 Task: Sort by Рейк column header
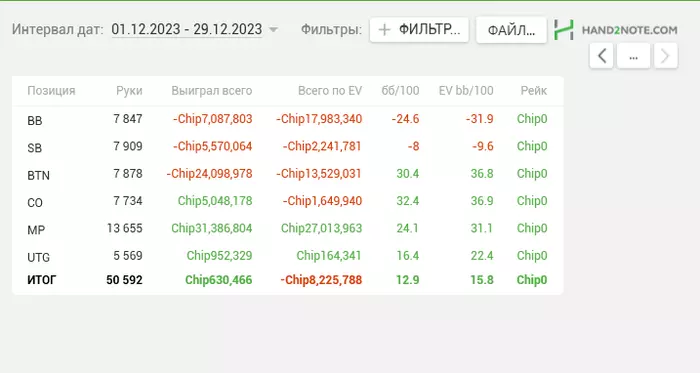click(533, 91)
